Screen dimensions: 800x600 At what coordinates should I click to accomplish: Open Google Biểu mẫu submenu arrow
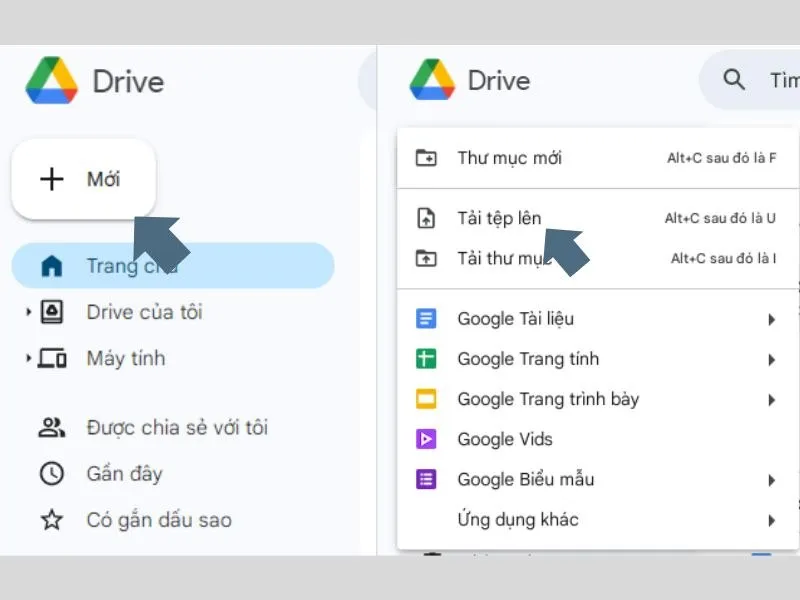(x=771, y=480)
